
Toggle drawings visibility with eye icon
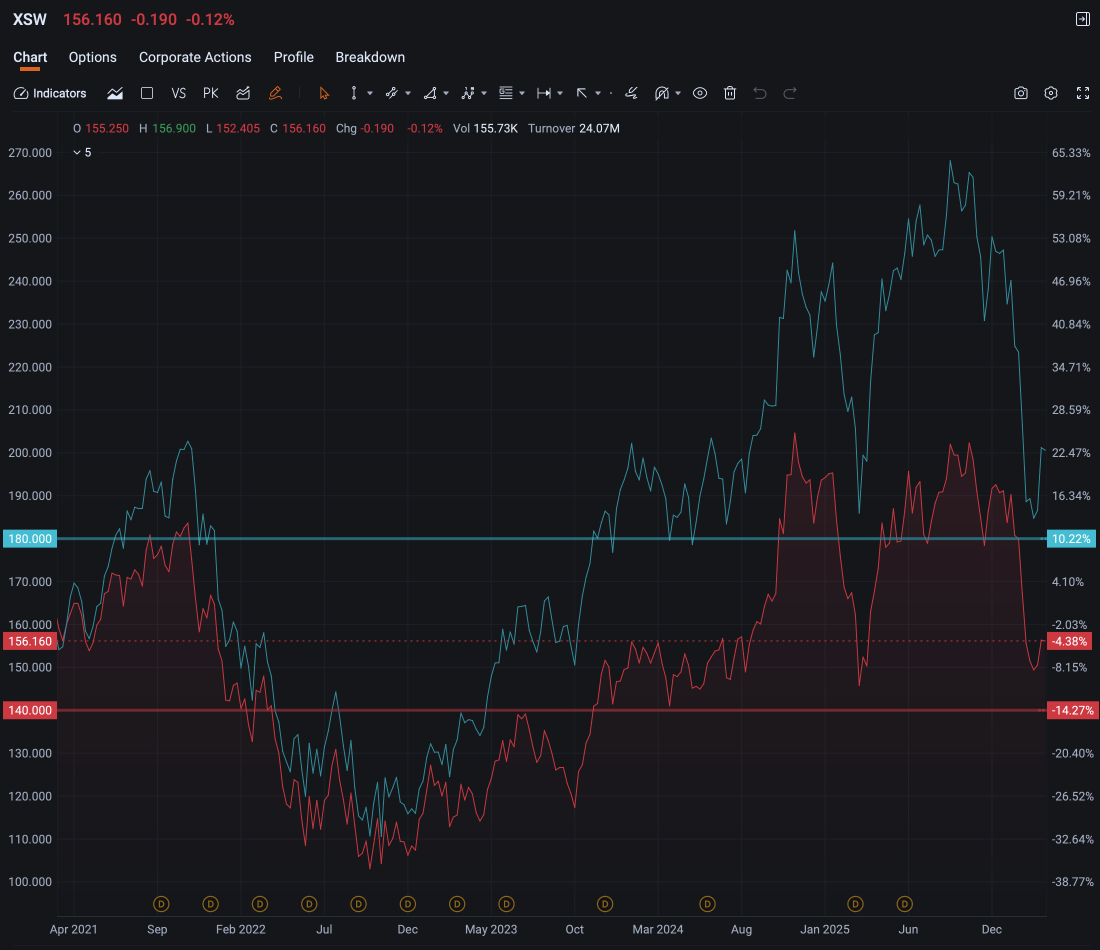(699, 93)
